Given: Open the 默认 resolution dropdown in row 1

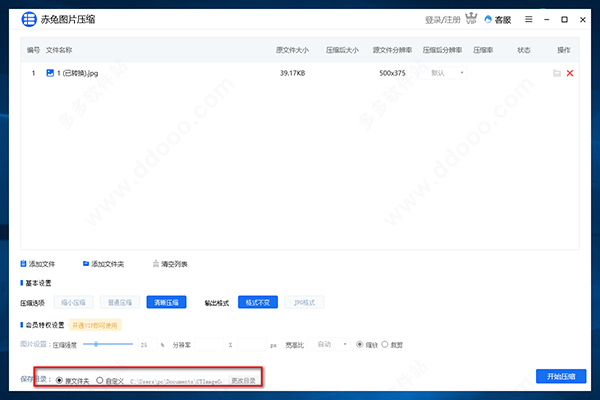Looking at the screenshot, I should (x=443, y=73).
